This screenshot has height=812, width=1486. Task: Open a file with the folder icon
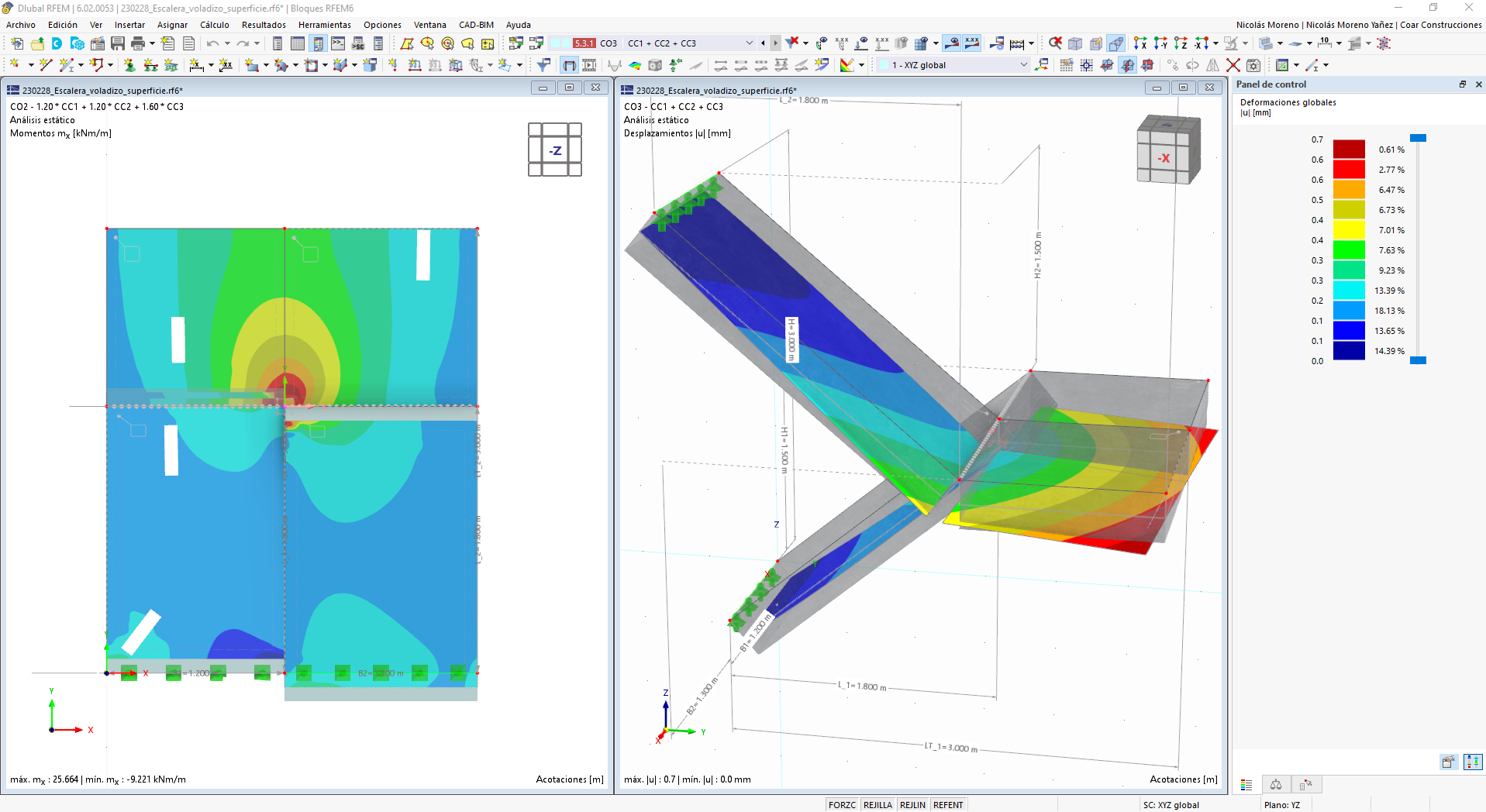(36, 43)
